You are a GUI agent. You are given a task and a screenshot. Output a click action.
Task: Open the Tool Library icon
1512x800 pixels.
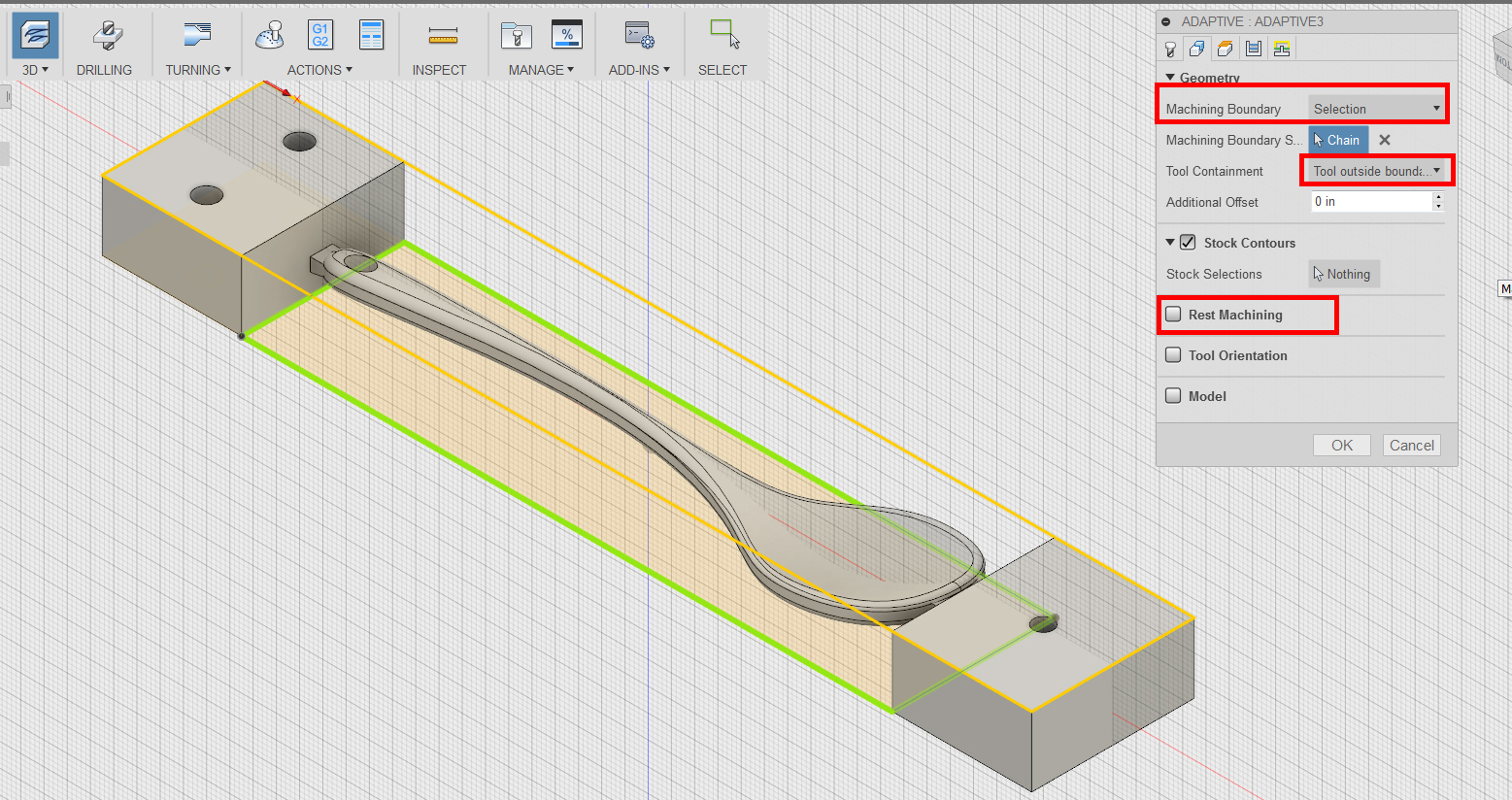coord(516,36)
